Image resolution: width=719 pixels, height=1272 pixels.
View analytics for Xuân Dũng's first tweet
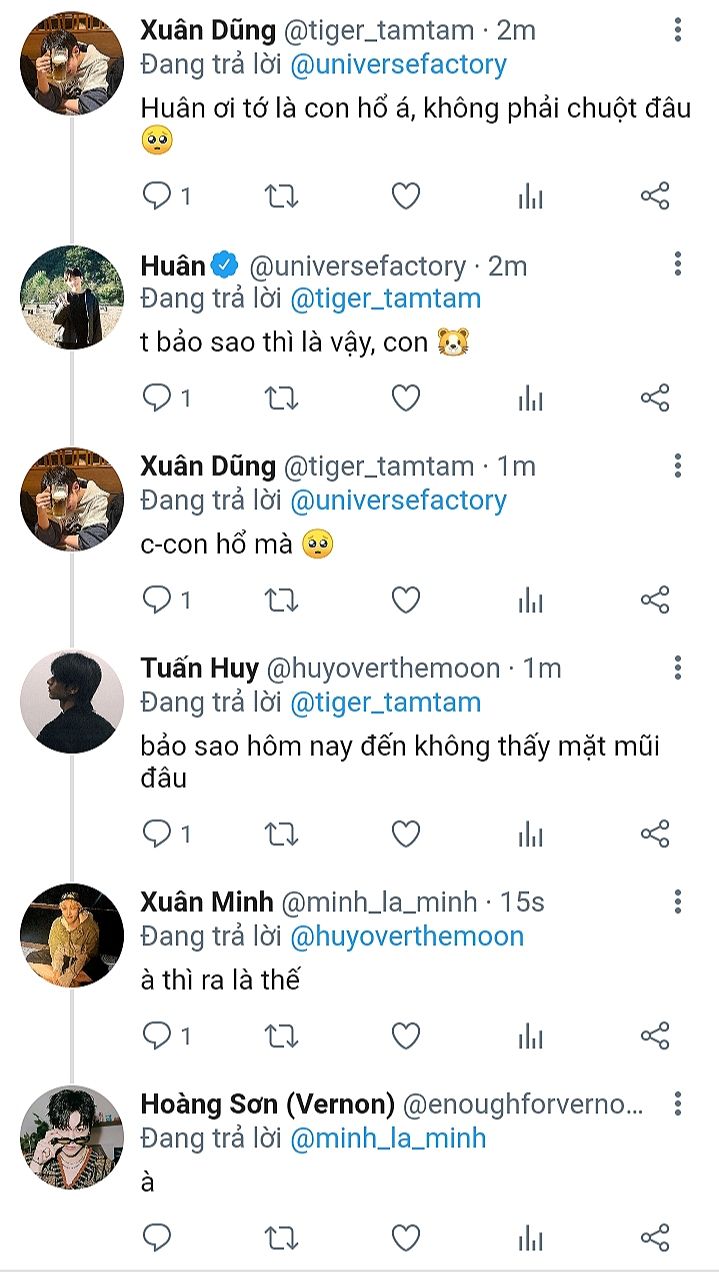point(530,197)
